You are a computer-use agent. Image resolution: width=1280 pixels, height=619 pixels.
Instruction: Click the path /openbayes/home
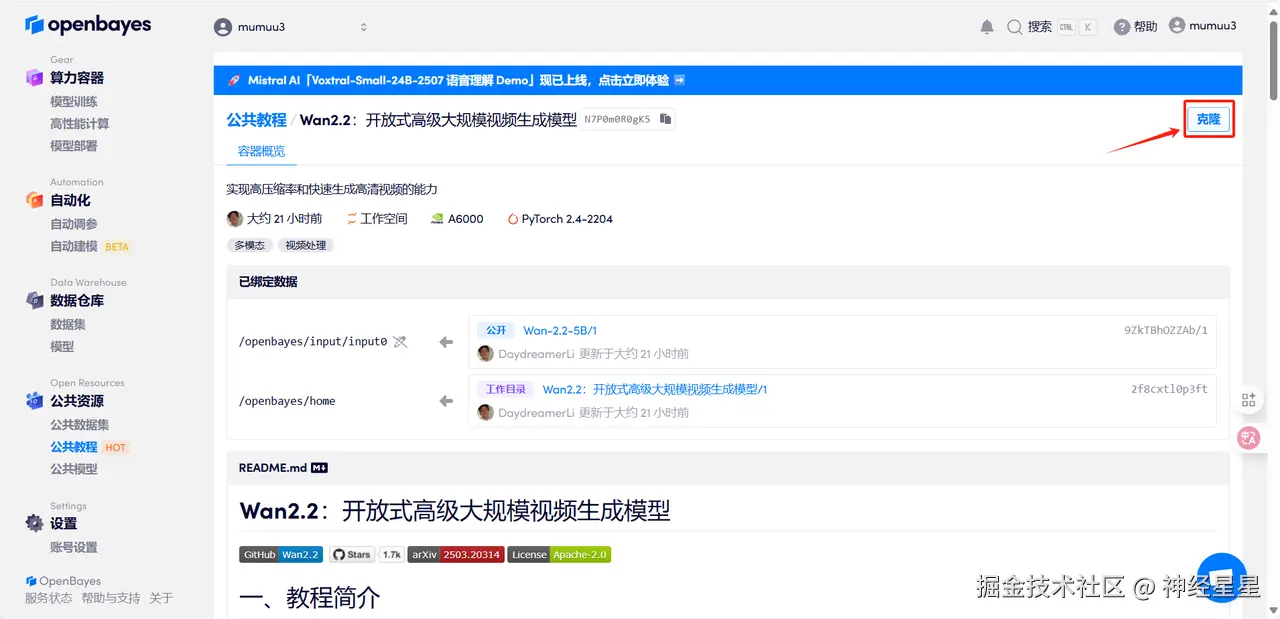287,401
